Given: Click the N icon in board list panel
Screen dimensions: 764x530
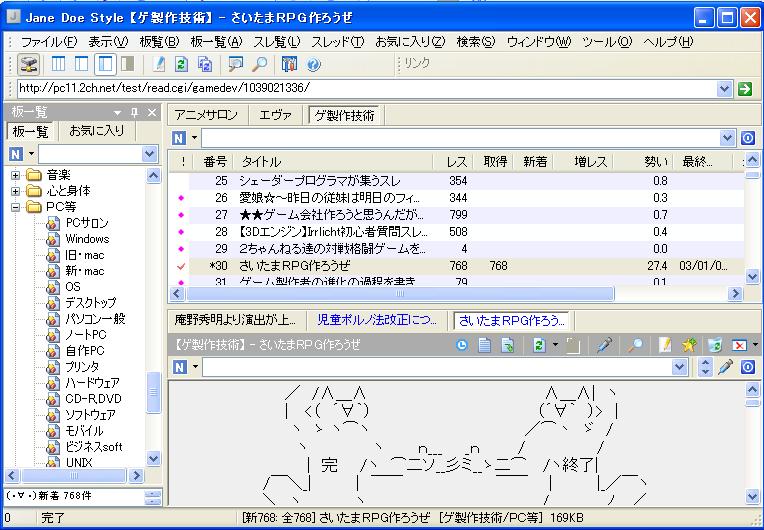Looking at the screenshot, I should coord(16,154).
